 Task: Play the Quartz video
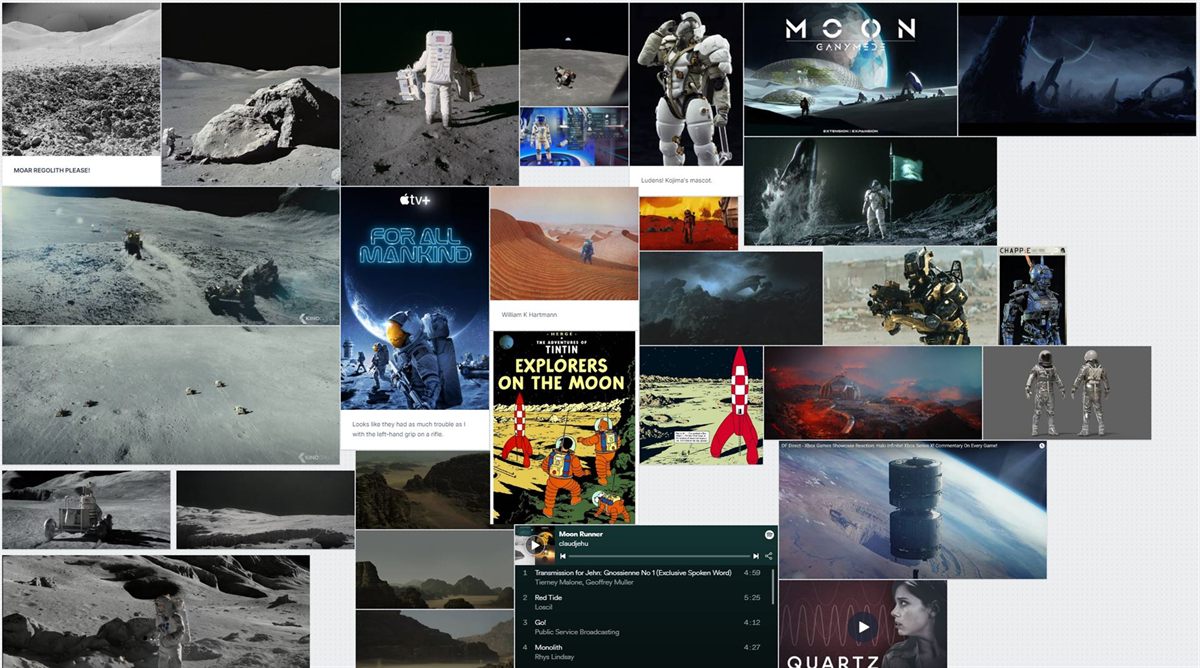[x=862, y=628]
